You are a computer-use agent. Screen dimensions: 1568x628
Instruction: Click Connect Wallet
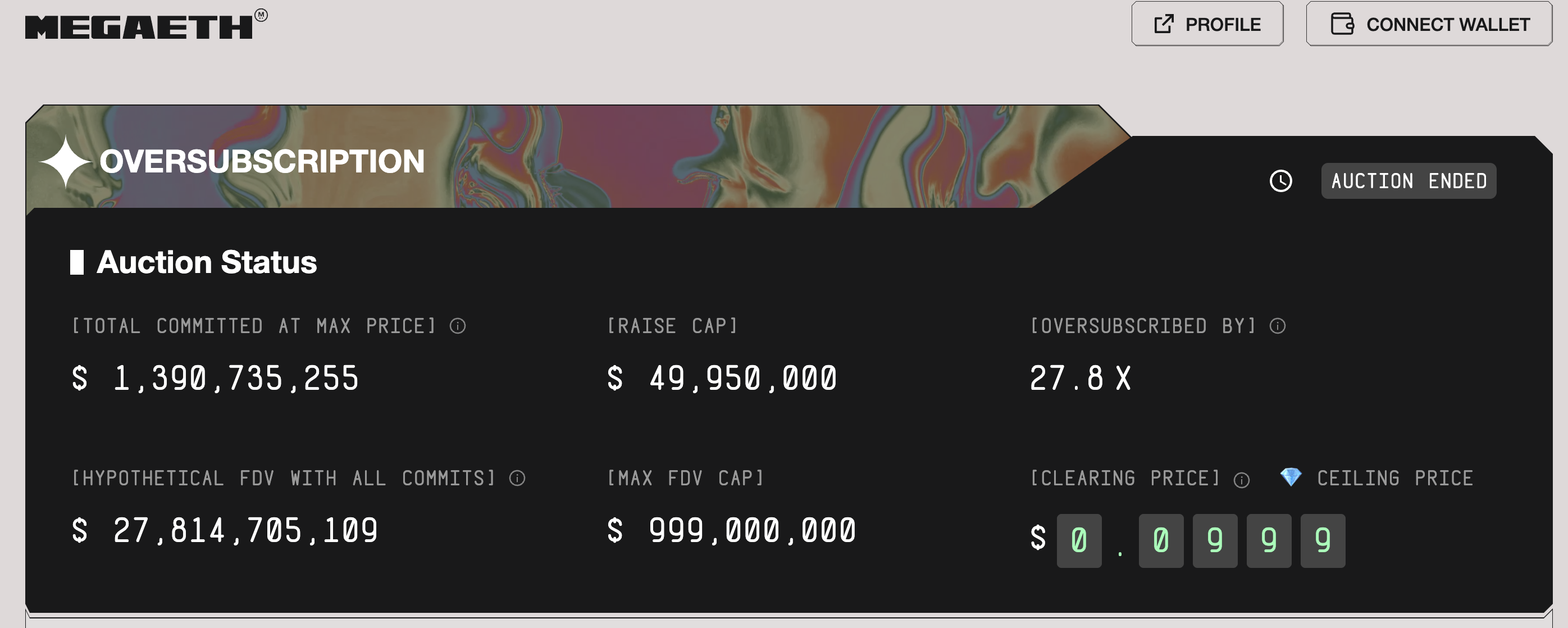1430,24
